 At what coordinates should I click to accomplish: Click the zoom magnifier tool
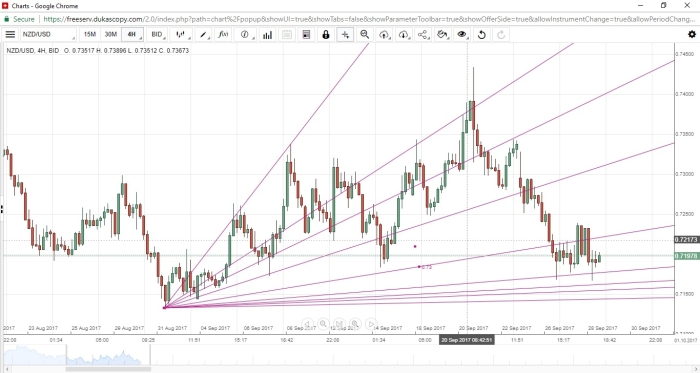coord(365,35)
